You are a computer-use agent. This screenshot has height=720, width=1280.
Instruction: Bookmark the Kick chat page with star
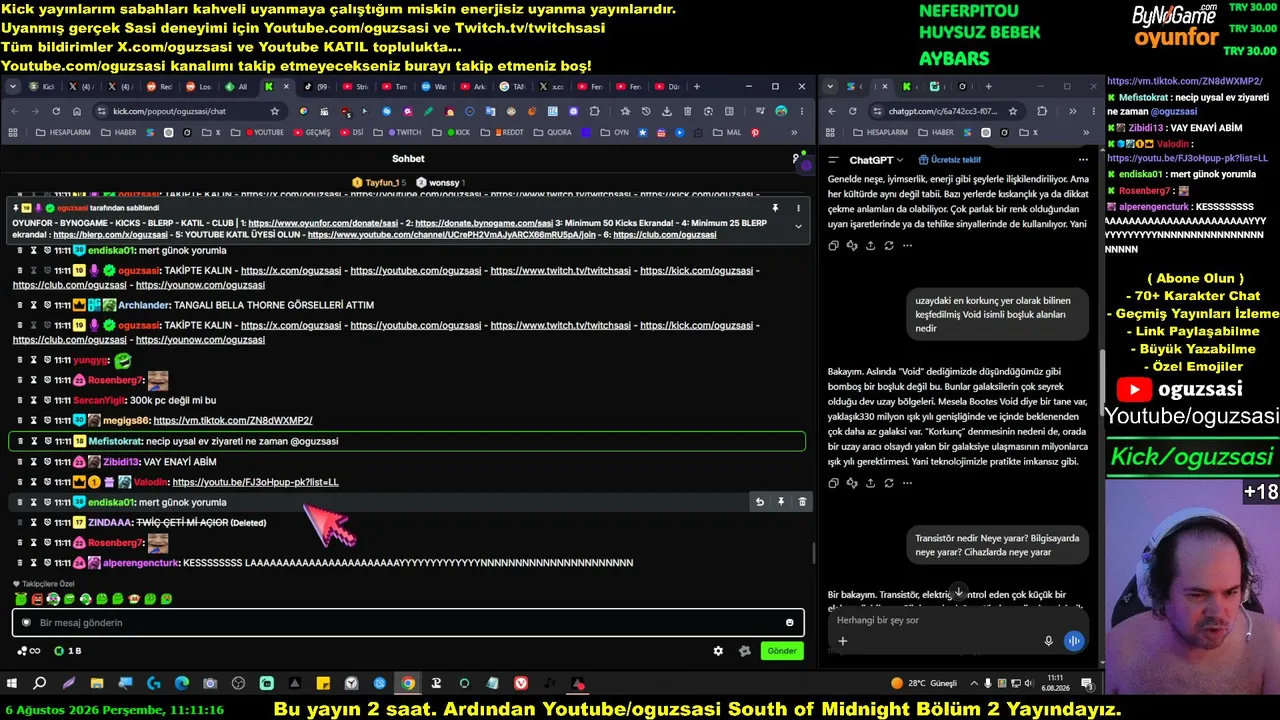273,111
